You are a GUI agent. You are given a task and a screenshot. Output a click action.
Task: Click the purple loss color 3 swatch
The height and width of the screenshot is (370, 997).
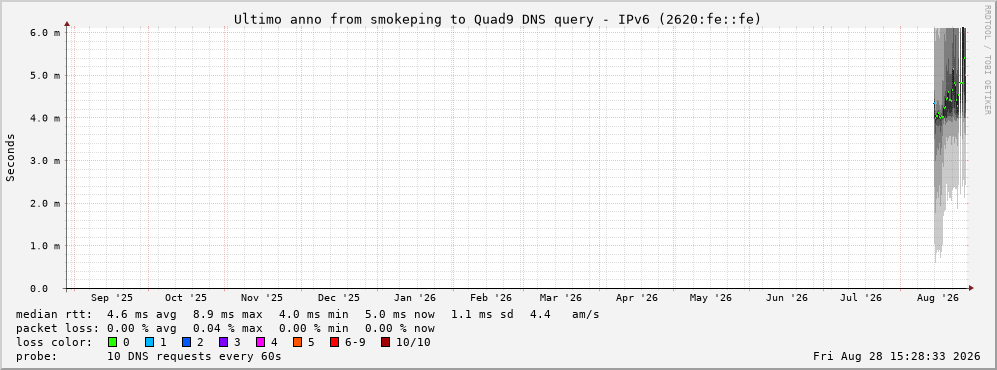(x=223, y=342)
